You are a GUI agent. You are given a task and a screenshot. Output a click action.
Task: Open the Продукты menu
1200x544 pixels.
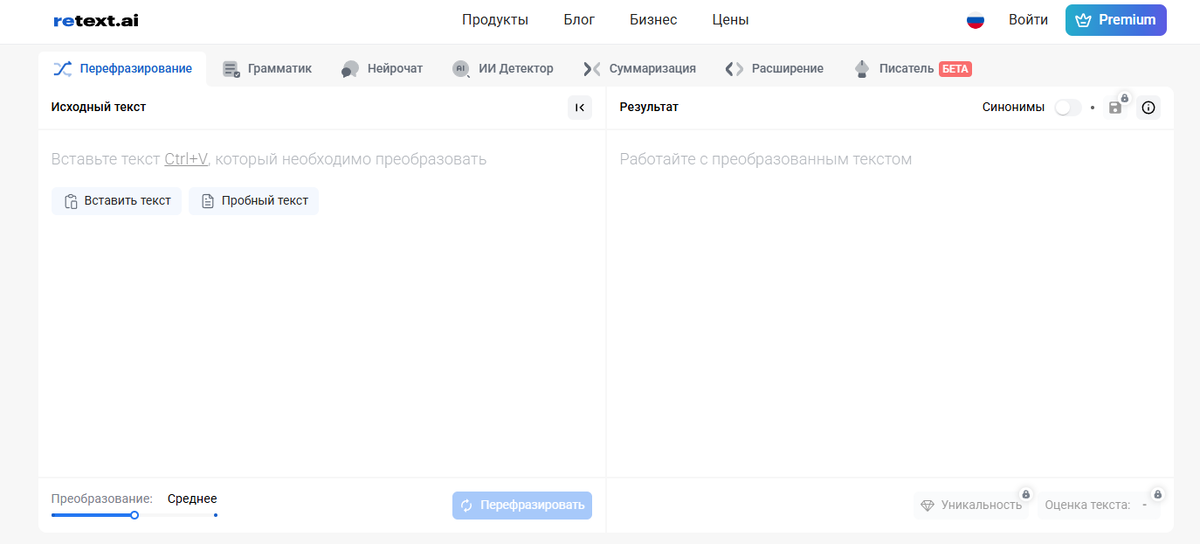pyautogui.click(x=495, y=20)
